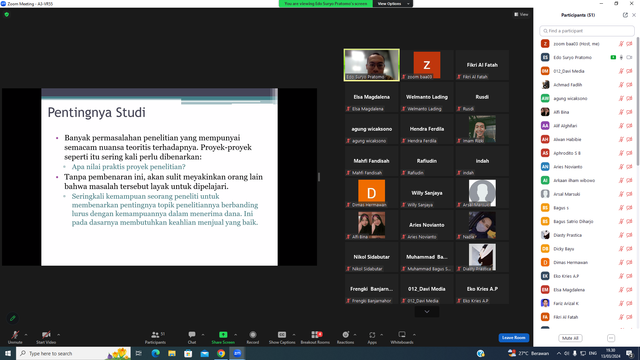Open the more options ellipsis button in Participants panel
This screenshot has width=640, height=360.
click(x=611, y=338)
